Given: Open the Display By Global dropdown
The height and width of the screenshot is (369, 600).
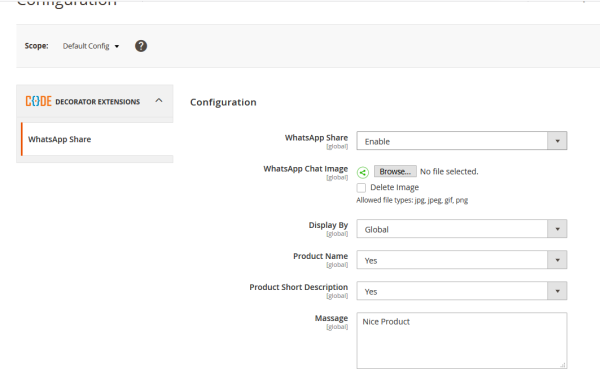Looking at the screenshot, I should [461, 229].
